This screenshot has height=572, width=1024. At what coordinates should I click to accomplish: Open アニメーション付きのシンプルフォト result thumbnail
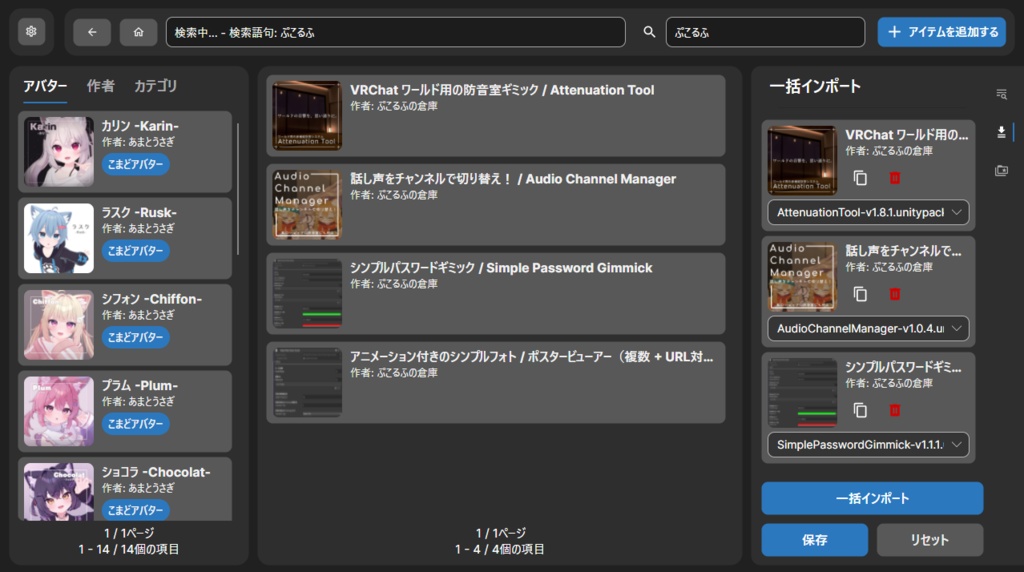pos(307,382)
